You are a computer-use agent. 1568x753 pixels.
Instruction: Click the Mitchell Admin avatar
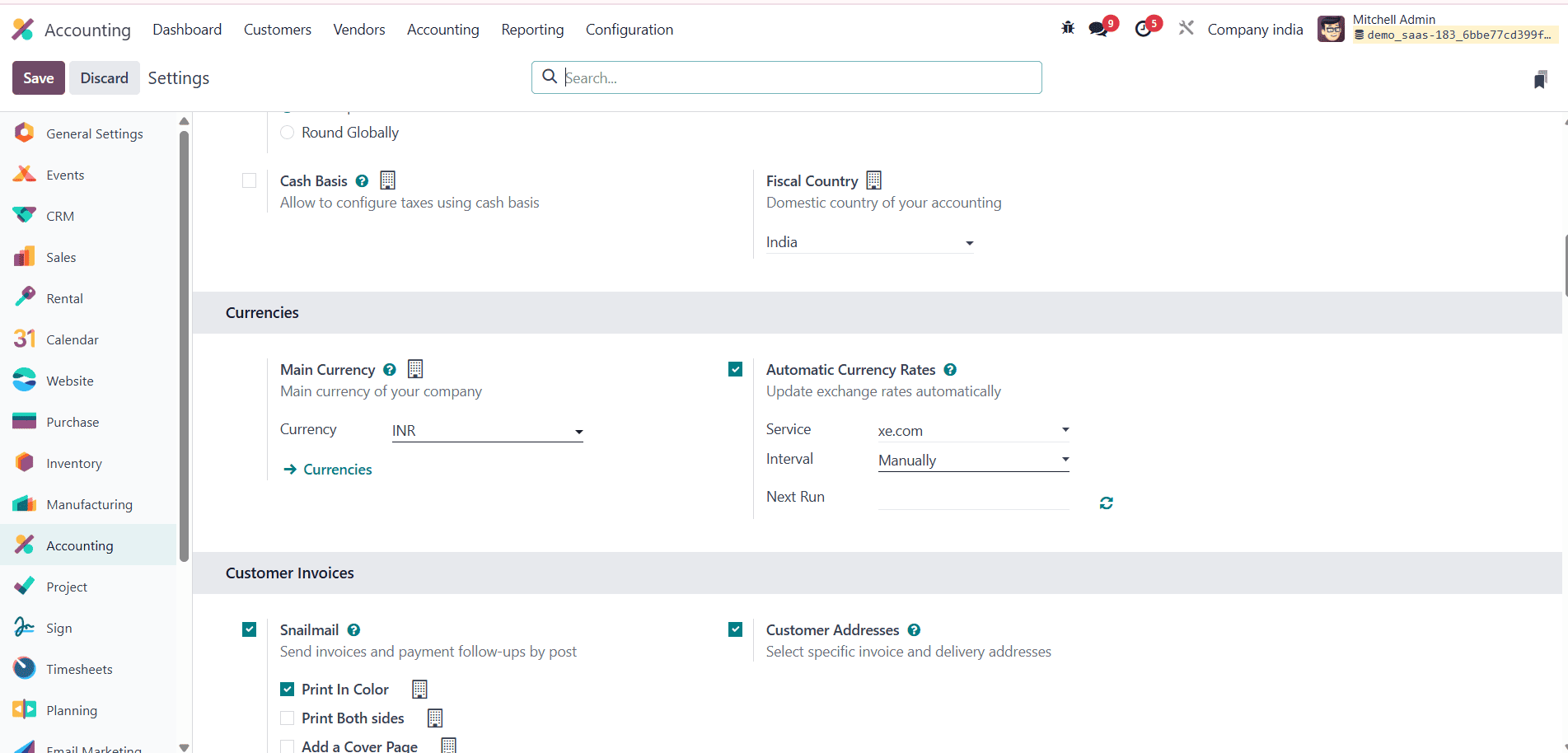point(1331,29)
